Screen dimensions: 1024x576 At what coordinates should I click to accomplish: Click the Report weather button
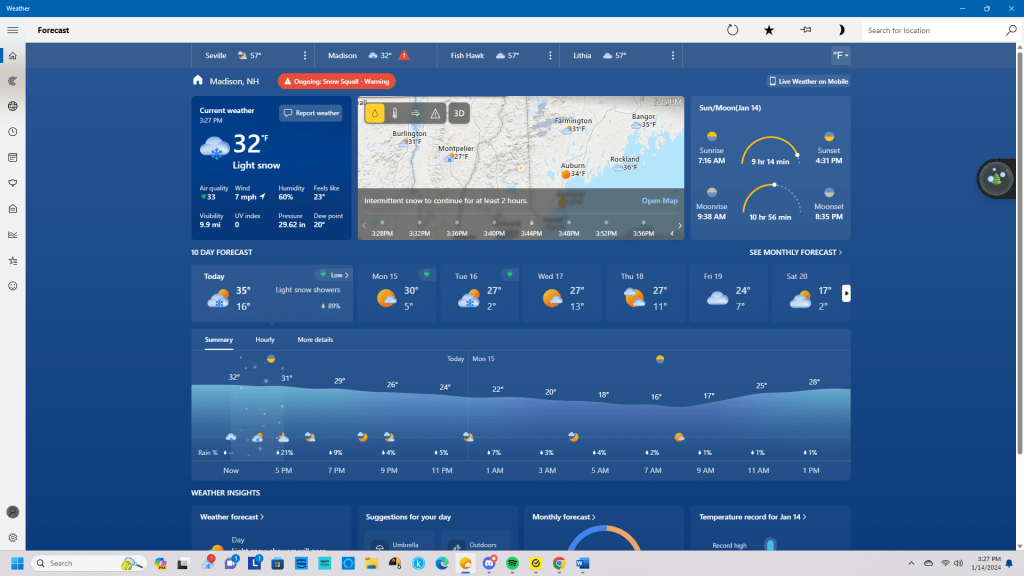pos(311,113)
